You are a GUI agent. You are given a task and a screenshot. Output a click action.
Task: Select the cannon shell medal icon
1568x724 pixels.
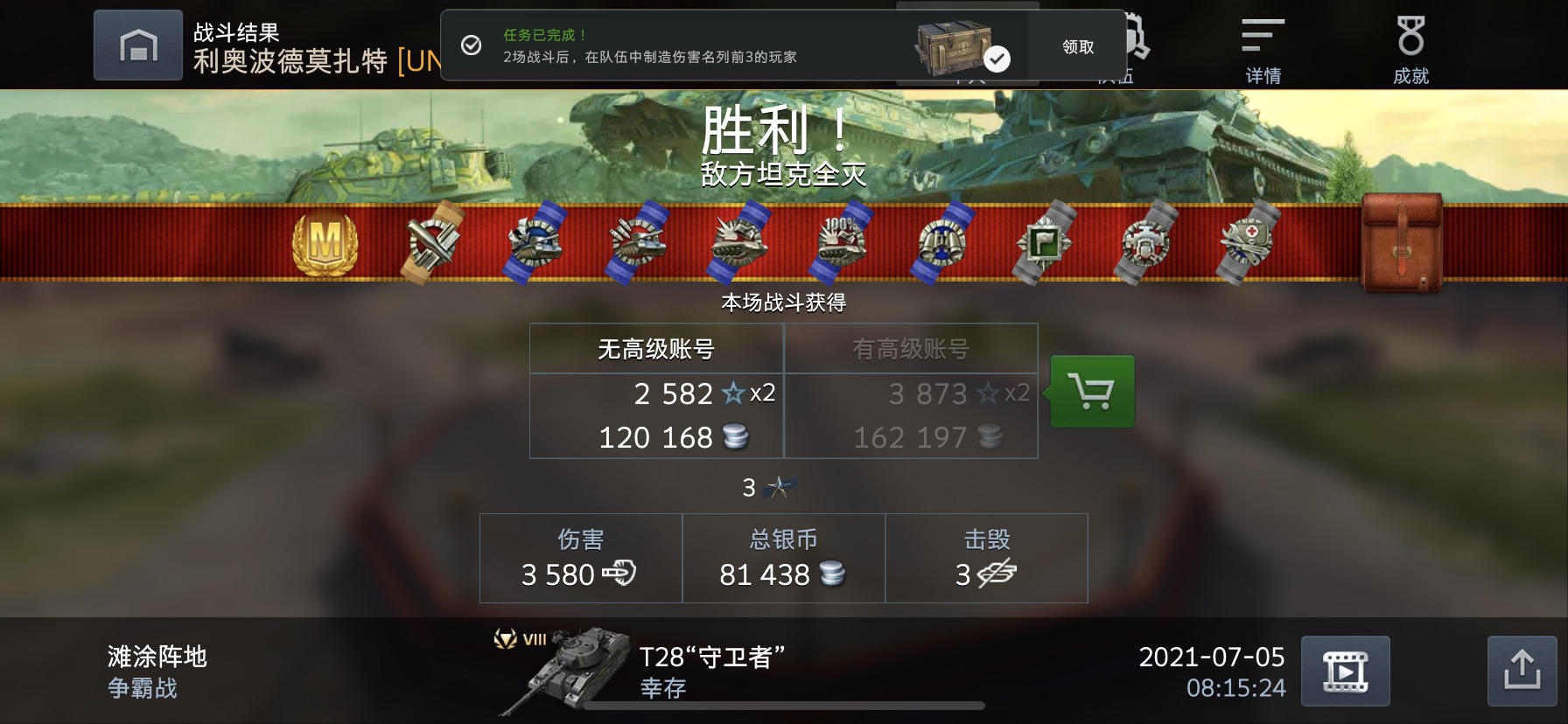(433, 242)
